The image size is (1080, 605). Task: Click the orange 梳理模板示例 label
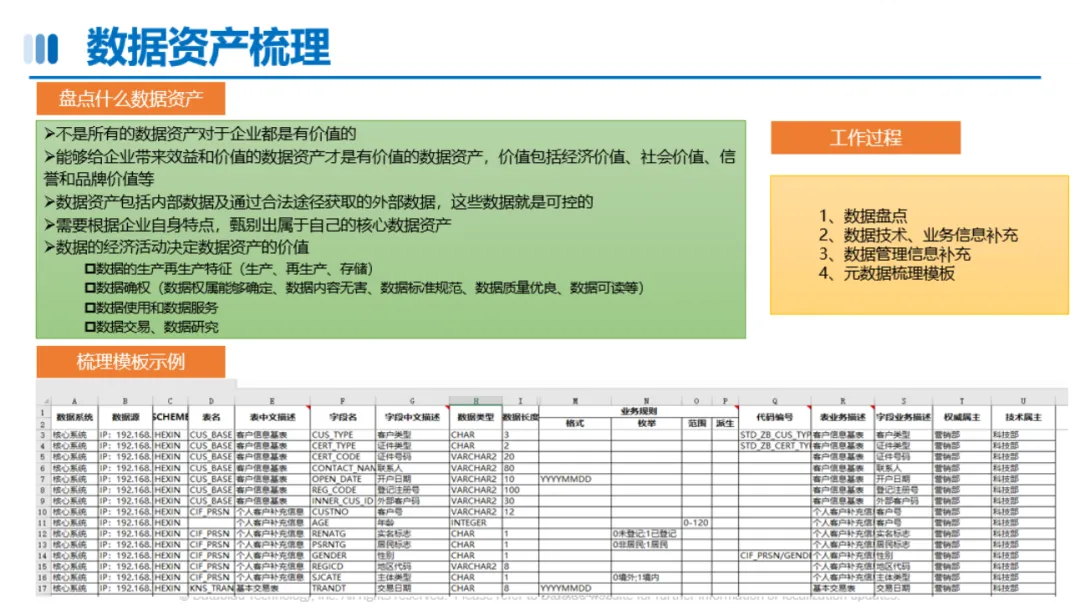click(131, 361)
